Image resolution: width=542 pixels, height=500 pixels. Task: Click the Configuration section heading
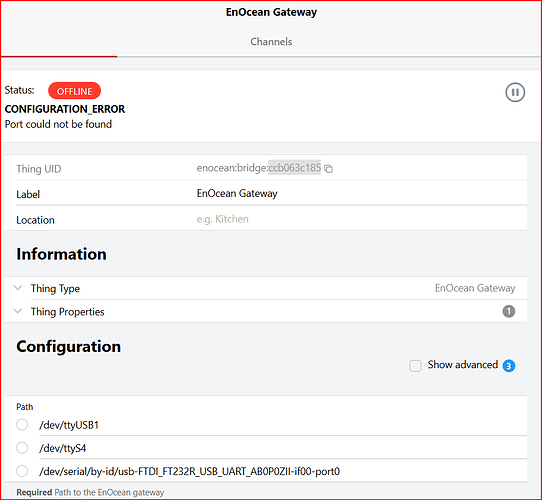coord(68,346)
